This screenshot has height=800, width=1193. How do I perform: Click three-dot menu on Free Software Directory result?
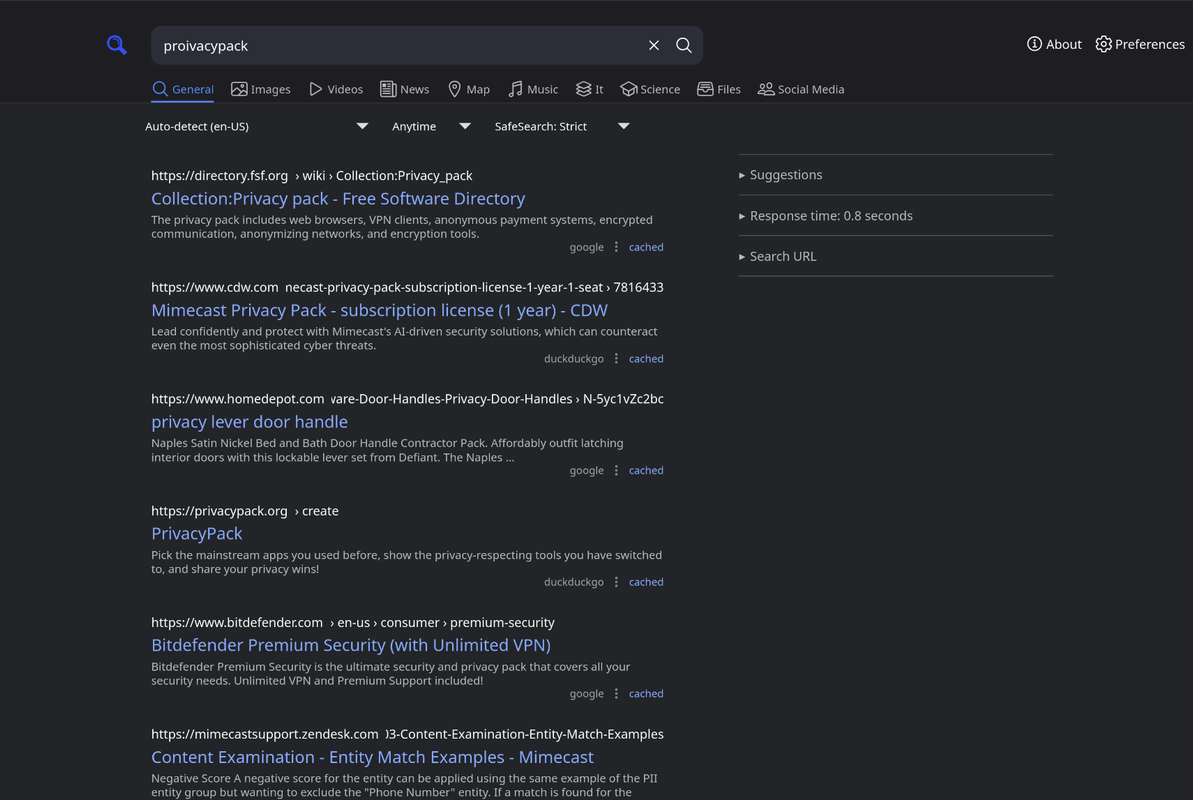click(616, 247)
